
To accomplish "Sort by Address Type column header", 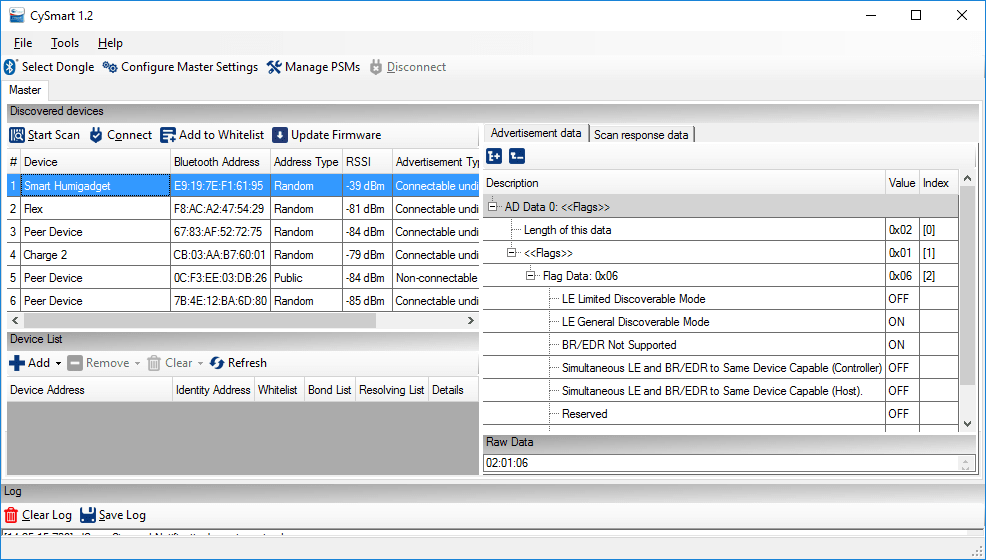I will [306, 162].
